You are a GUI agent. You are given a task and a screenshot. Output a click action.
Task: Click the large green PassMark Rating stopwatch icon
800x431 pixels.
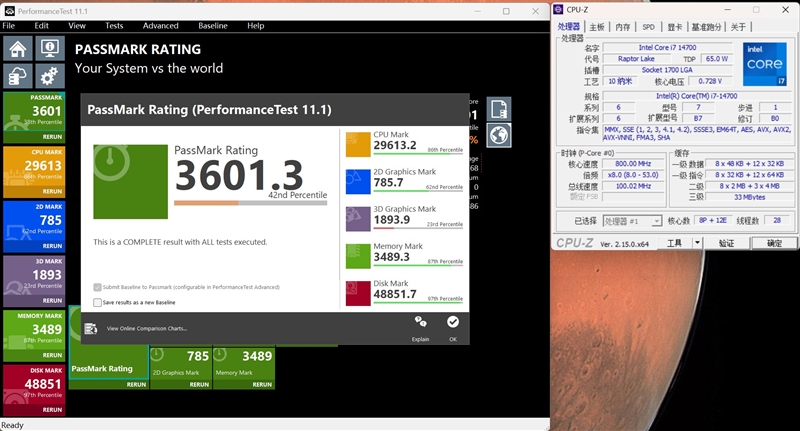point(130,182)
